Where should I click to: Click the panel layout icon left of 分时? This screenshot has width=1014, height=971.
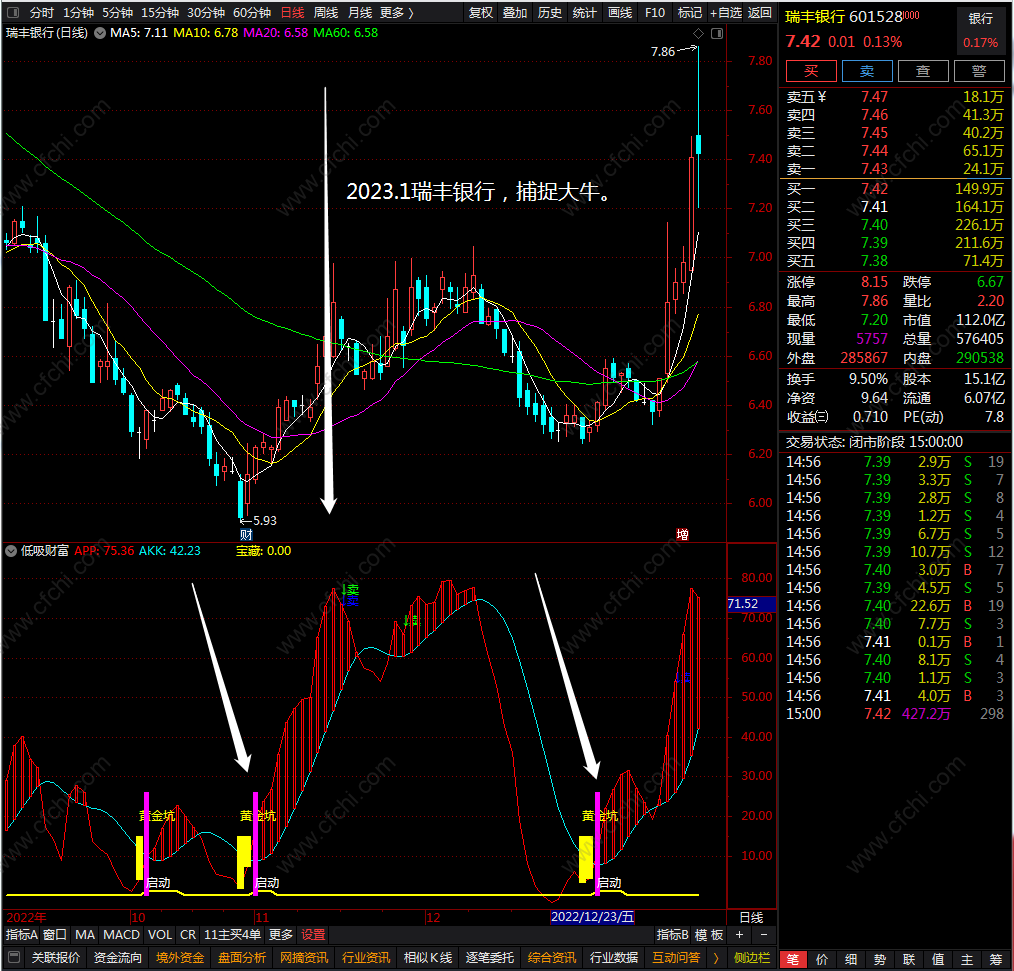click(x=14, y=12)
